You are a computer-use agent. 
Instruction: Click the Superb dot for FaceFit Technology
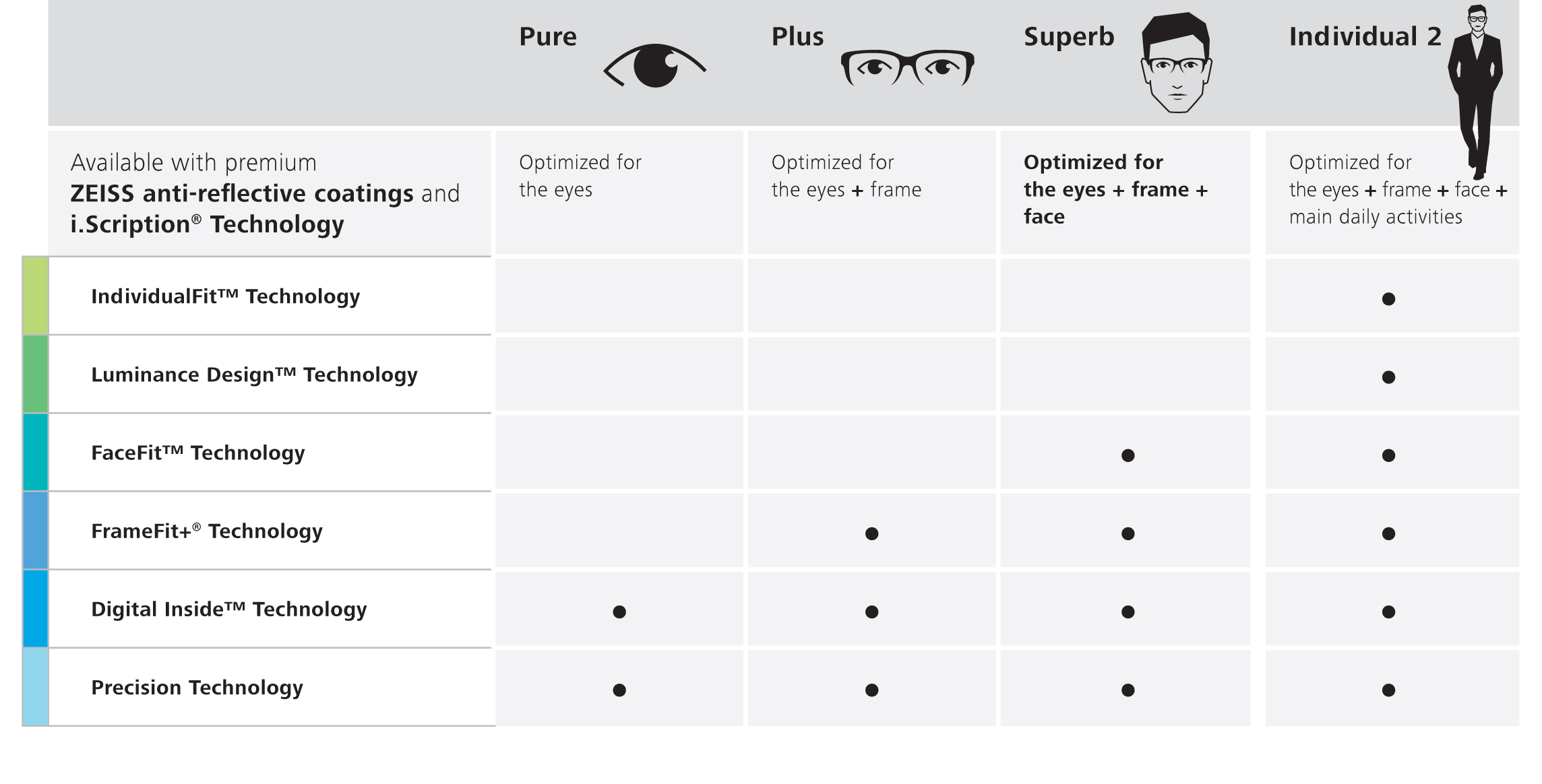pos(1128,455)
